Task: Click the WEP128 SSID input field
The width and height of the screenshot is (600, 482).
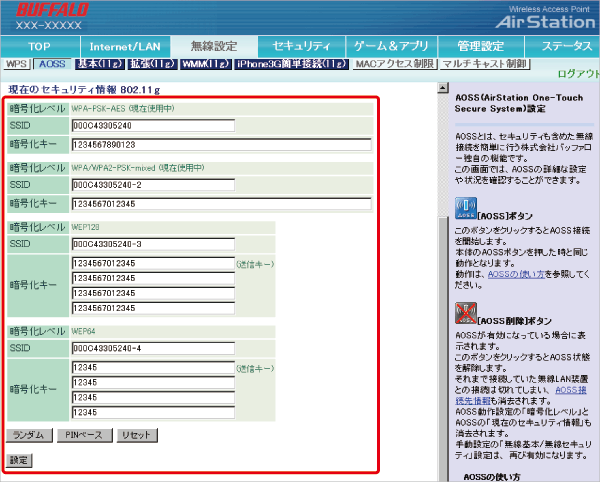Action: (152, 244)
